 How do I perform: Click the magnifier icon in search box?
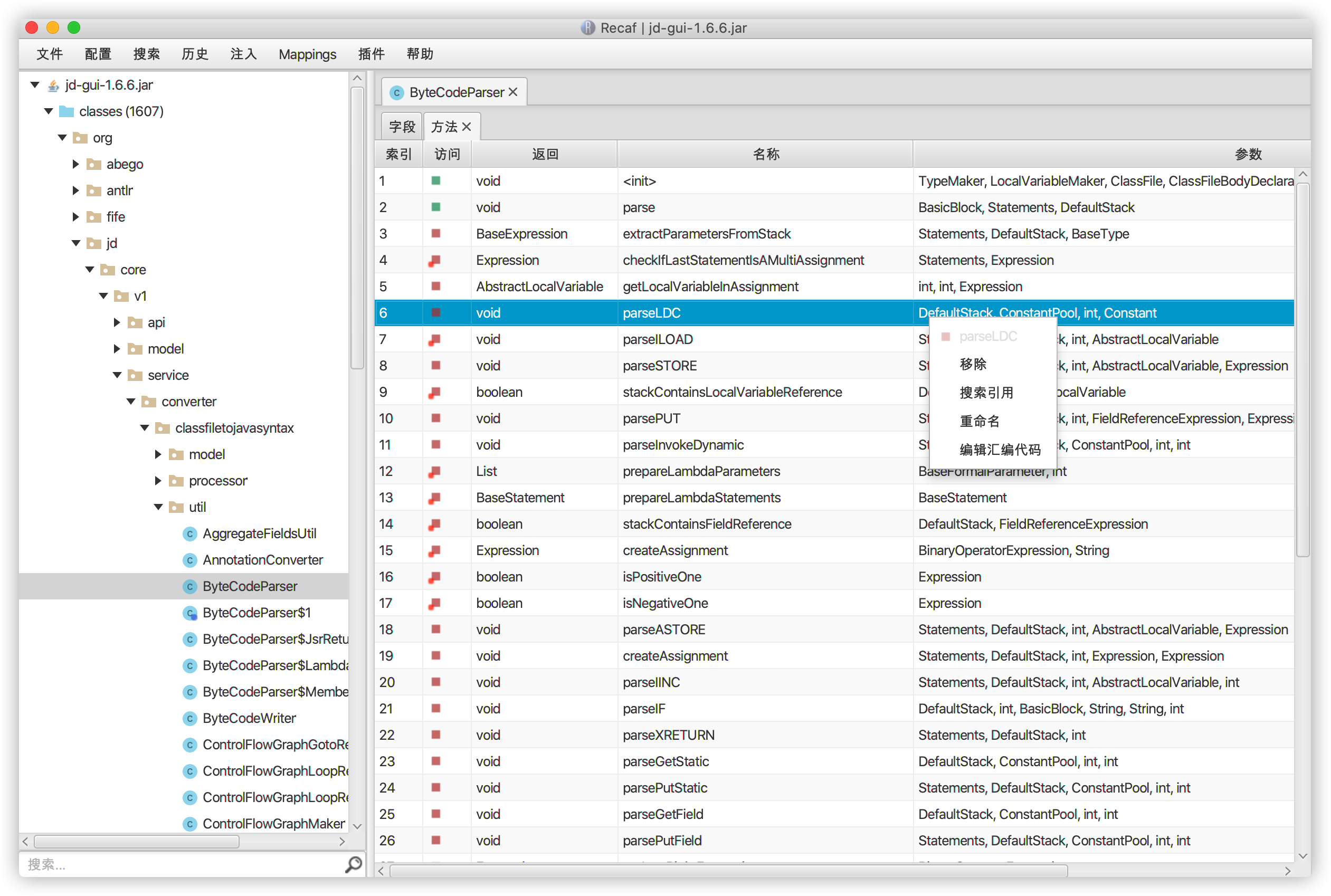click(x=354, y=864)
